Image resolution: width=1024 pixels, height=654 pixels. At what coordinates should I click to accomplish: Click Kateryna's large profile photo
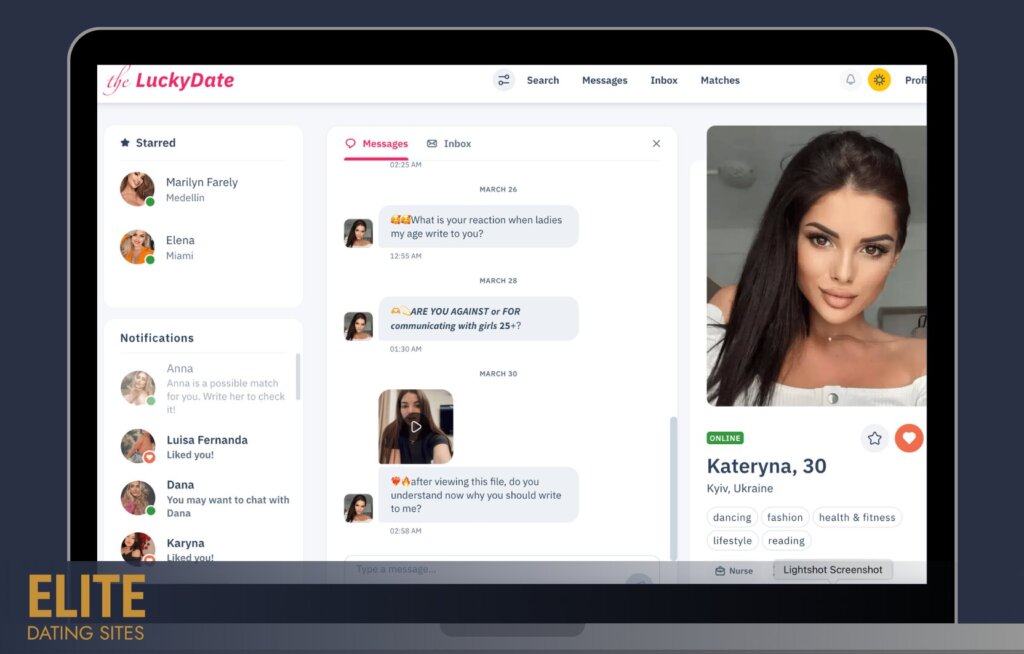[x=815, y=265]
